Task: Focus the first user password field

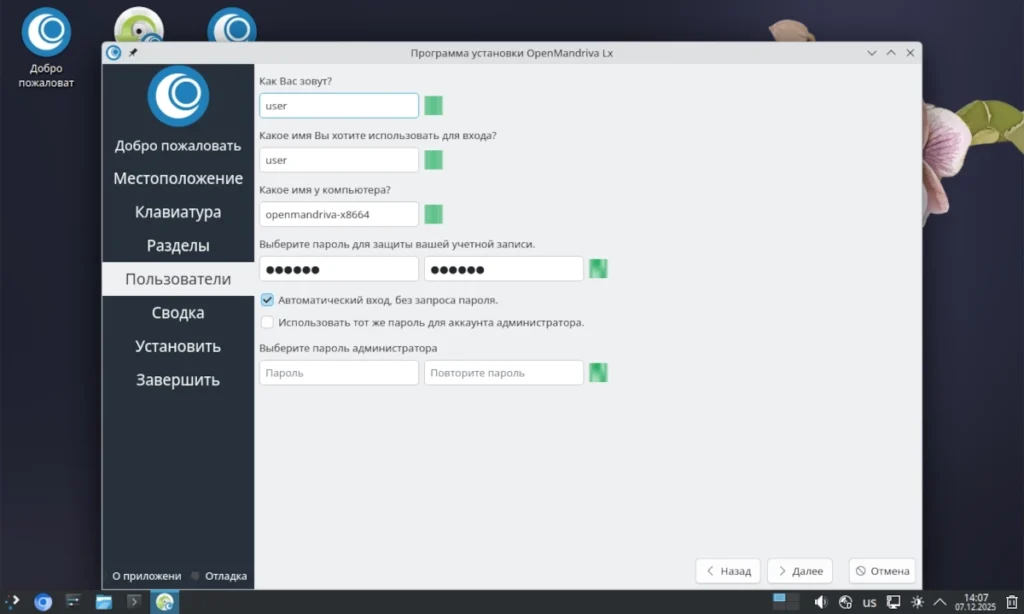Action: point(339,268)
